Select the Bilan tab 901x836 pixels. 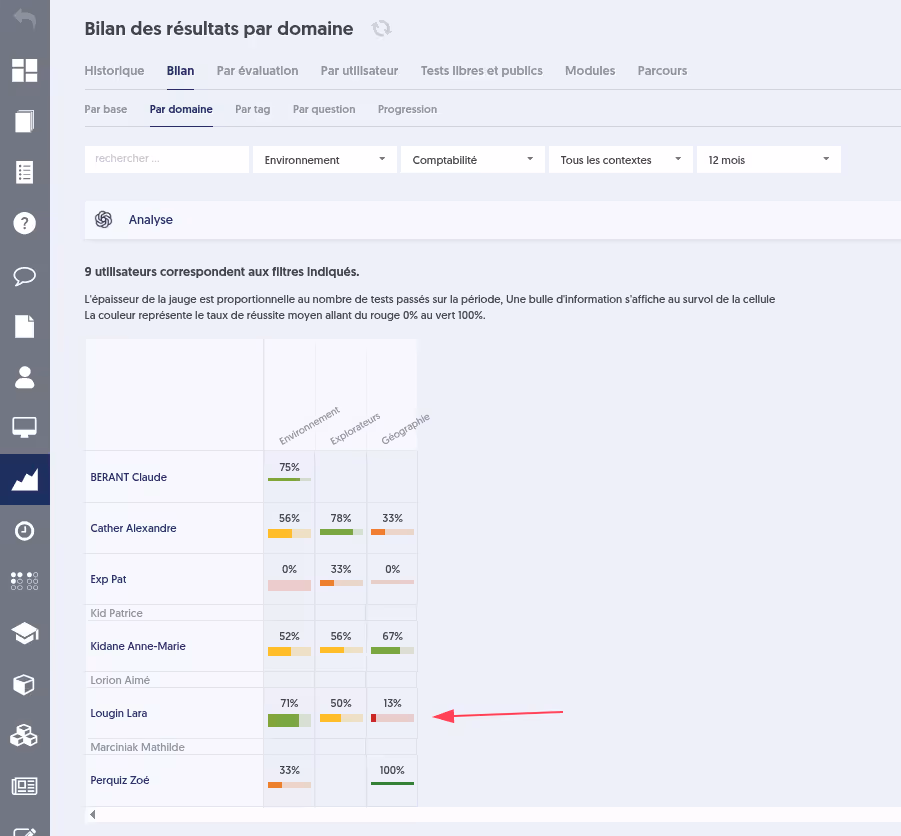point(180,71)
